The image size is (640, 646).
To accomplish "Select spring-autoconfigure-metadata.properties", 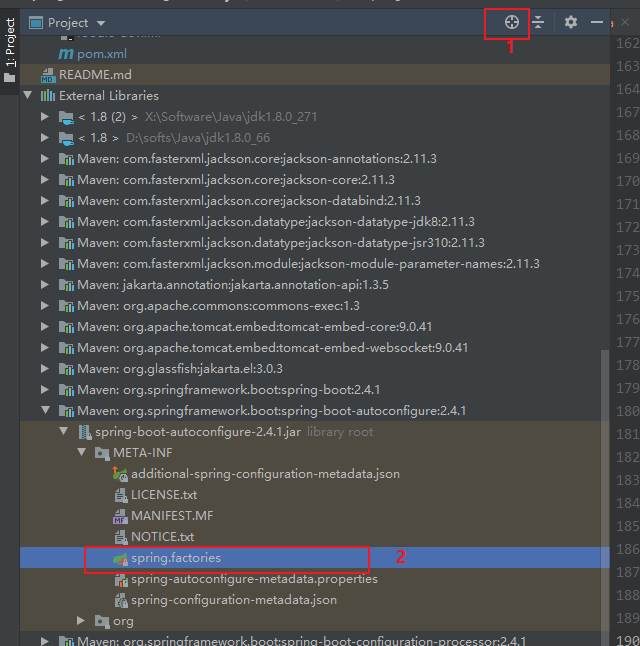I will 254,579.
